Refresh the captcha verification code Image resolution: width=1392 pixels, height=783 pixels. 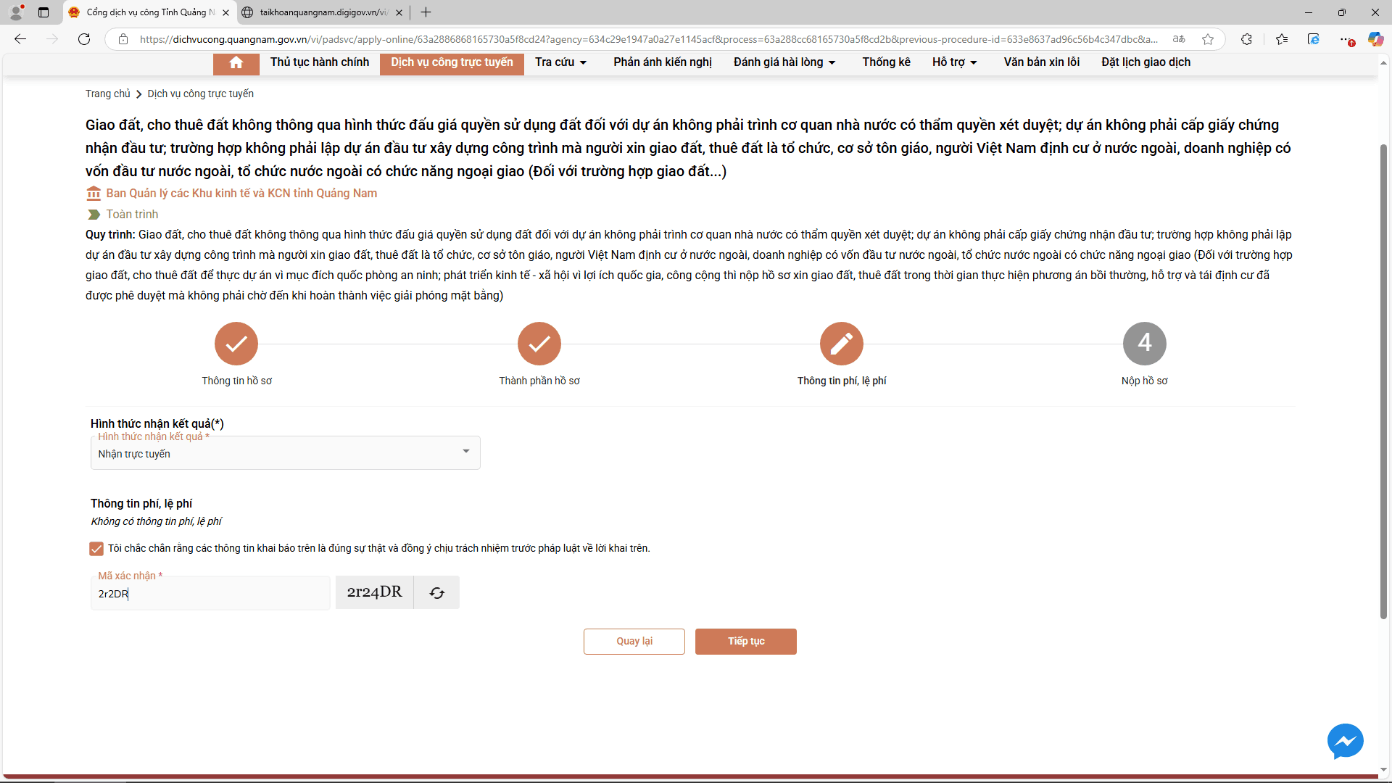[x=437, y=593]
